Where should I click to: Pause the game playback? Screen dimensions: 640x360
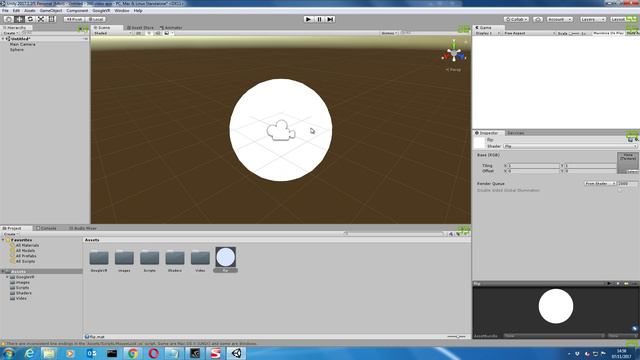(319, 19)
